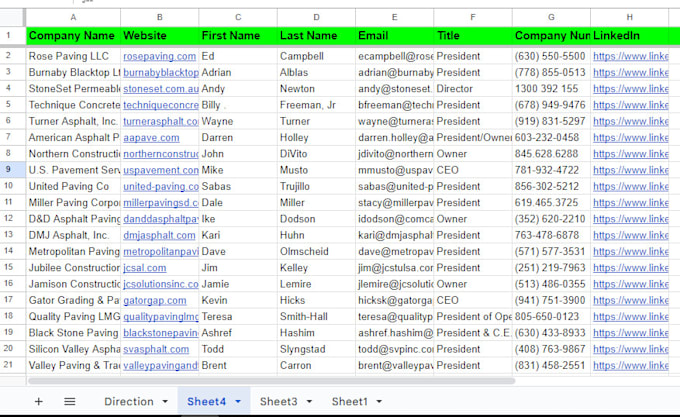
Task: Select CEO title in Musto row
Action: tap(473, 170)
